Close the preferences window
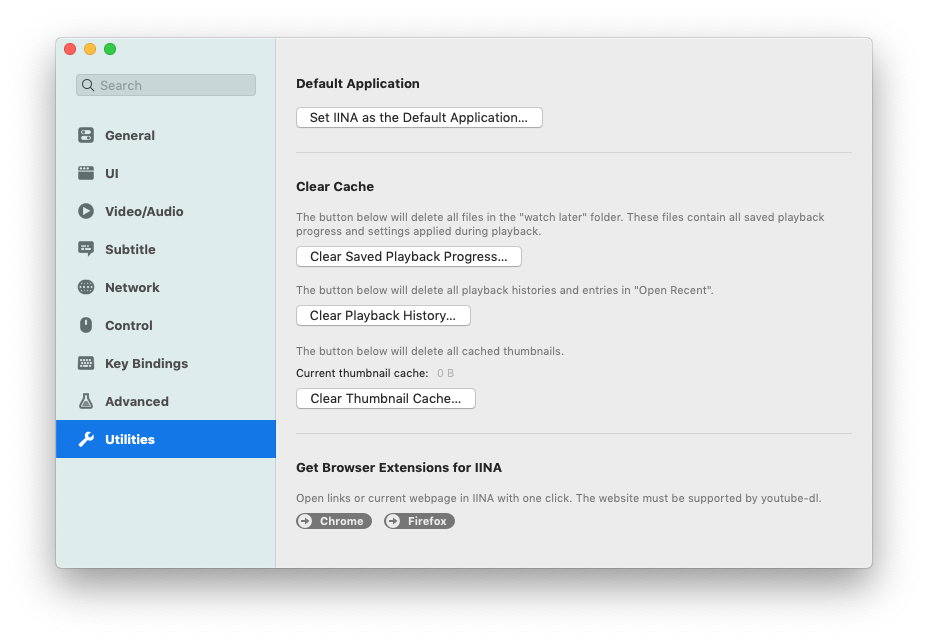 tap(70, 49)
